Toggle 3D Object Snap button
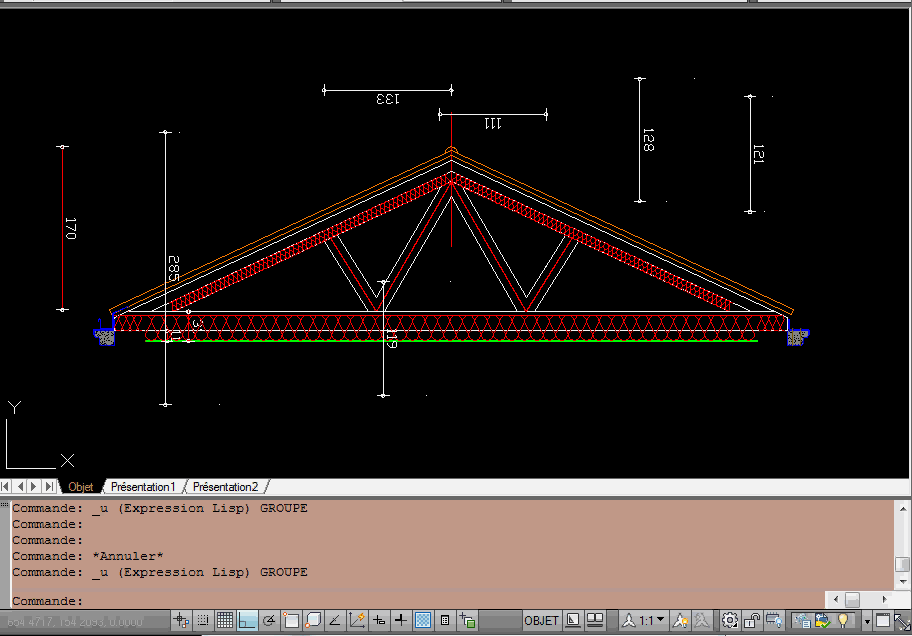The image size is (912, 636). (x=313, y=621)
